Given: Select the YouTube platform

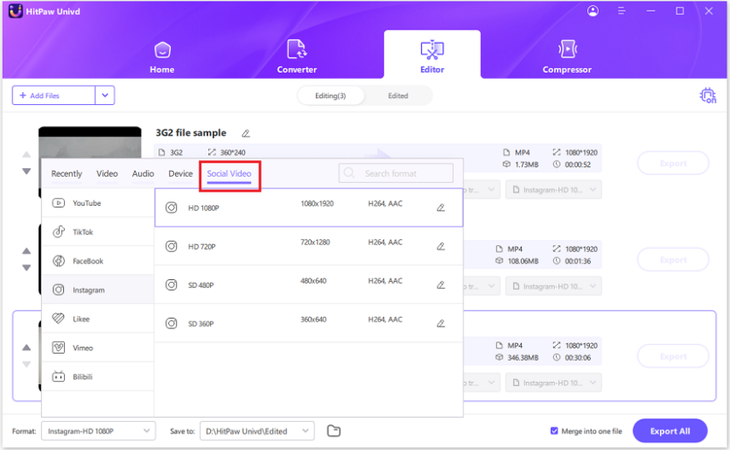Looking at the screenshot, I should click(x=86, y=203).
